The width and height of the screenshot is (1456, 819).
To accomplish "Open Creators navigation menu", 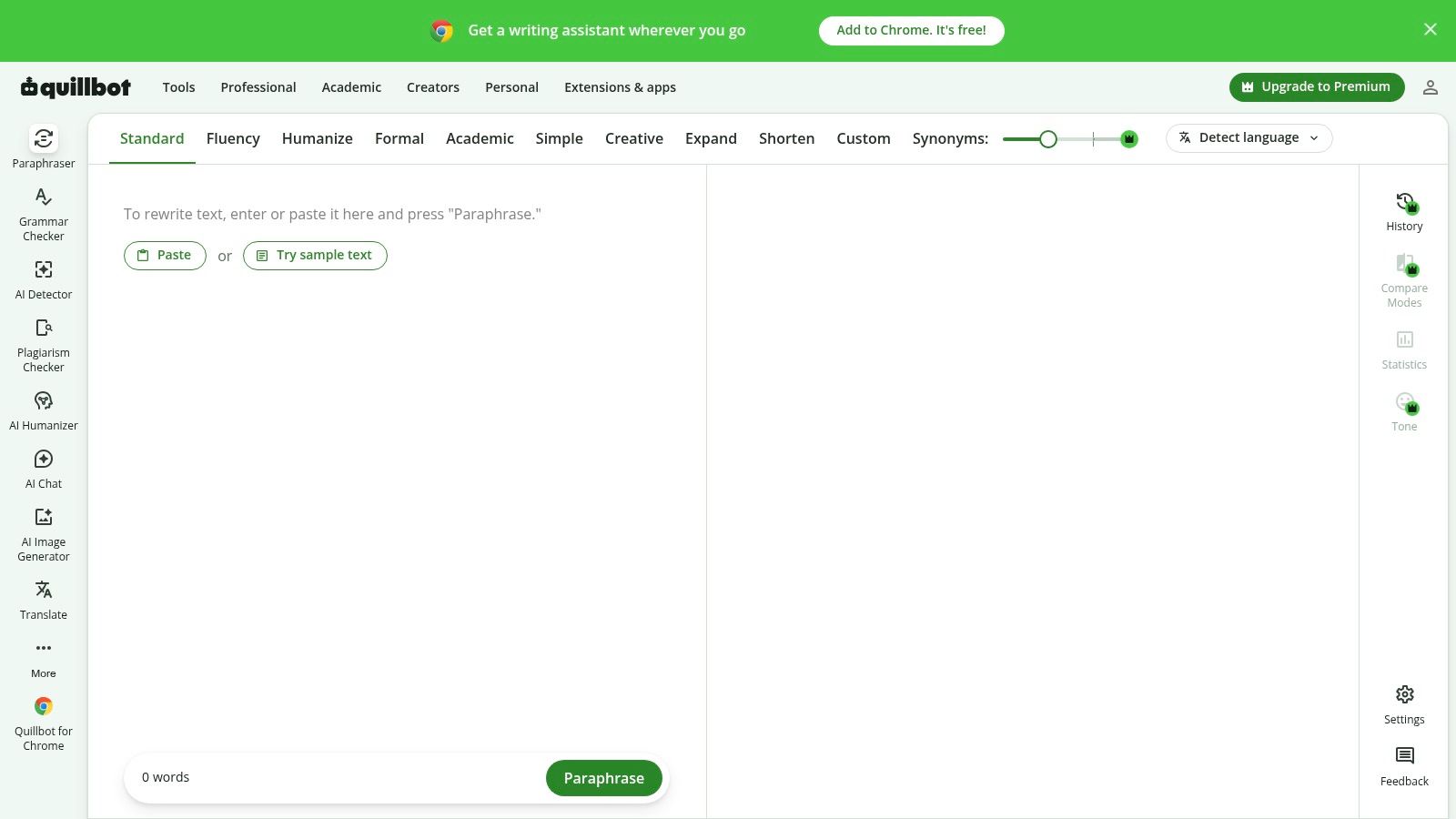I will (433, 87).
